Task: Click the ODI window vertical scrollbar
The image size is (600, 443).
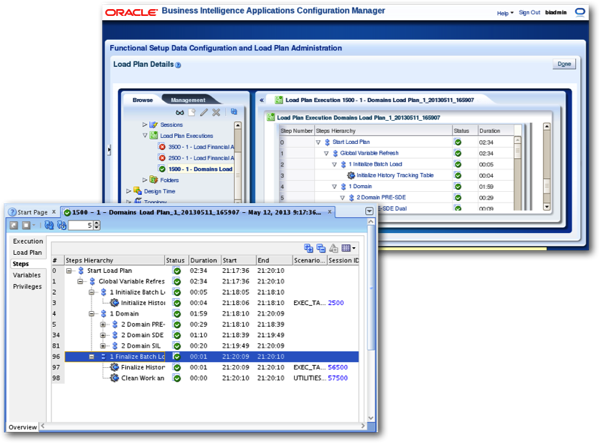Action: 371,319
